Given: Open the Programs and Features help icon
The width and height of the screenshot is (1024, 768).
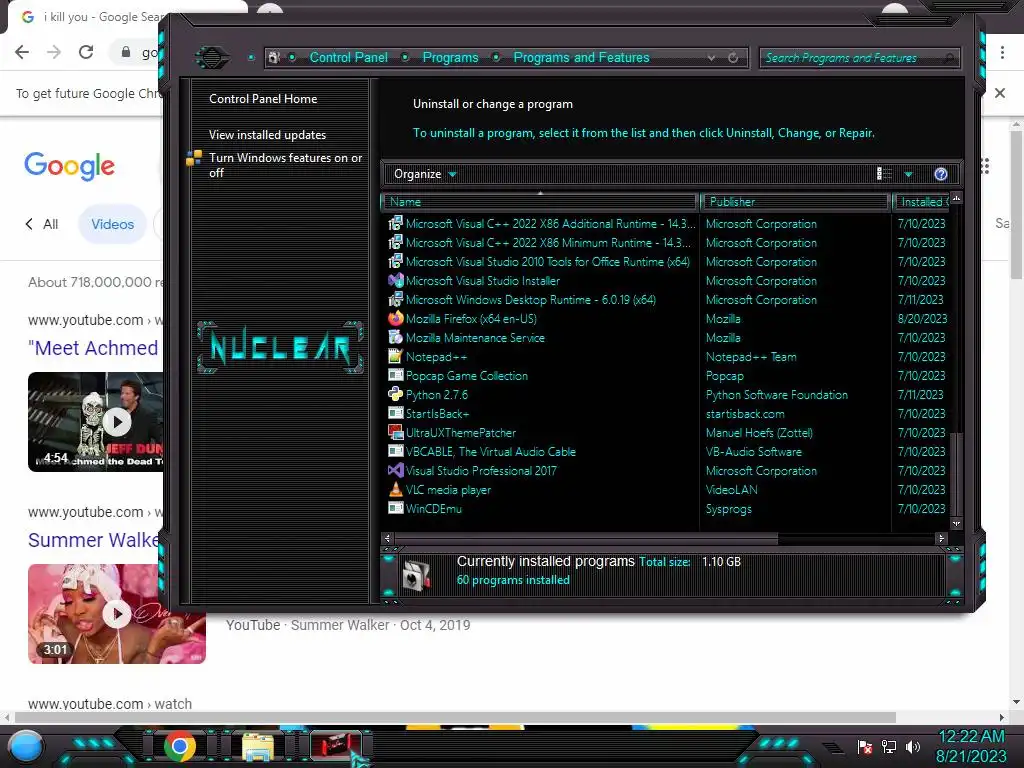Looking at the screenshot, I should [x=940, y=174].
